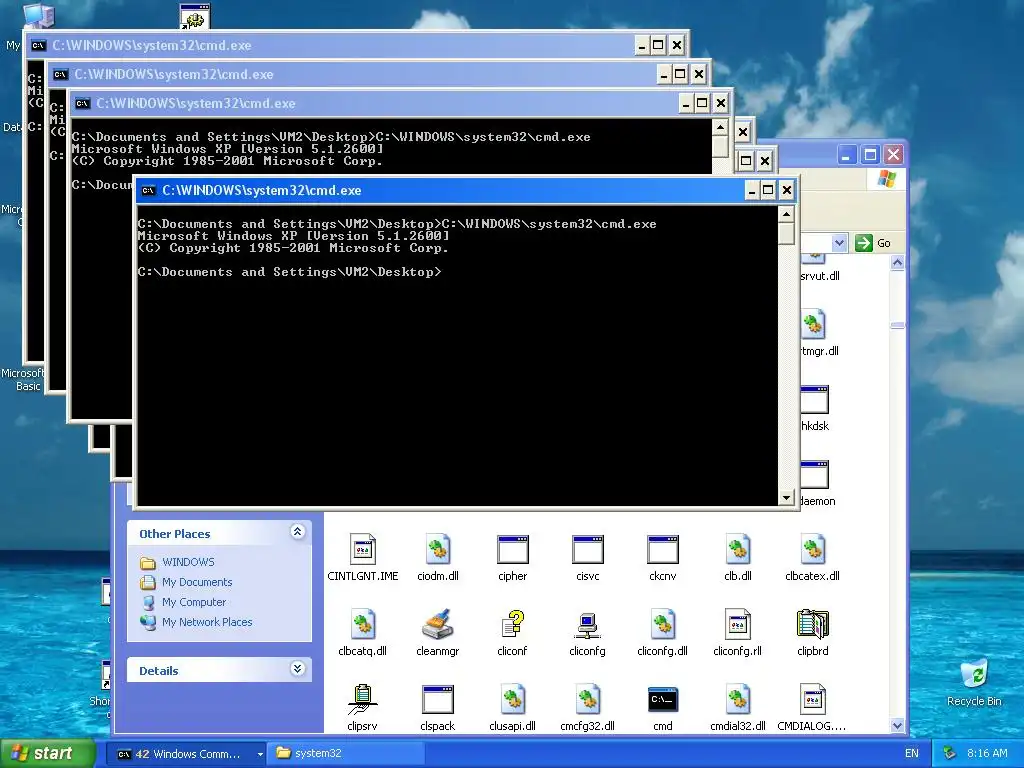Click the EN language indicator
This screenshot has width=1024, height=768.
point(912,754)
